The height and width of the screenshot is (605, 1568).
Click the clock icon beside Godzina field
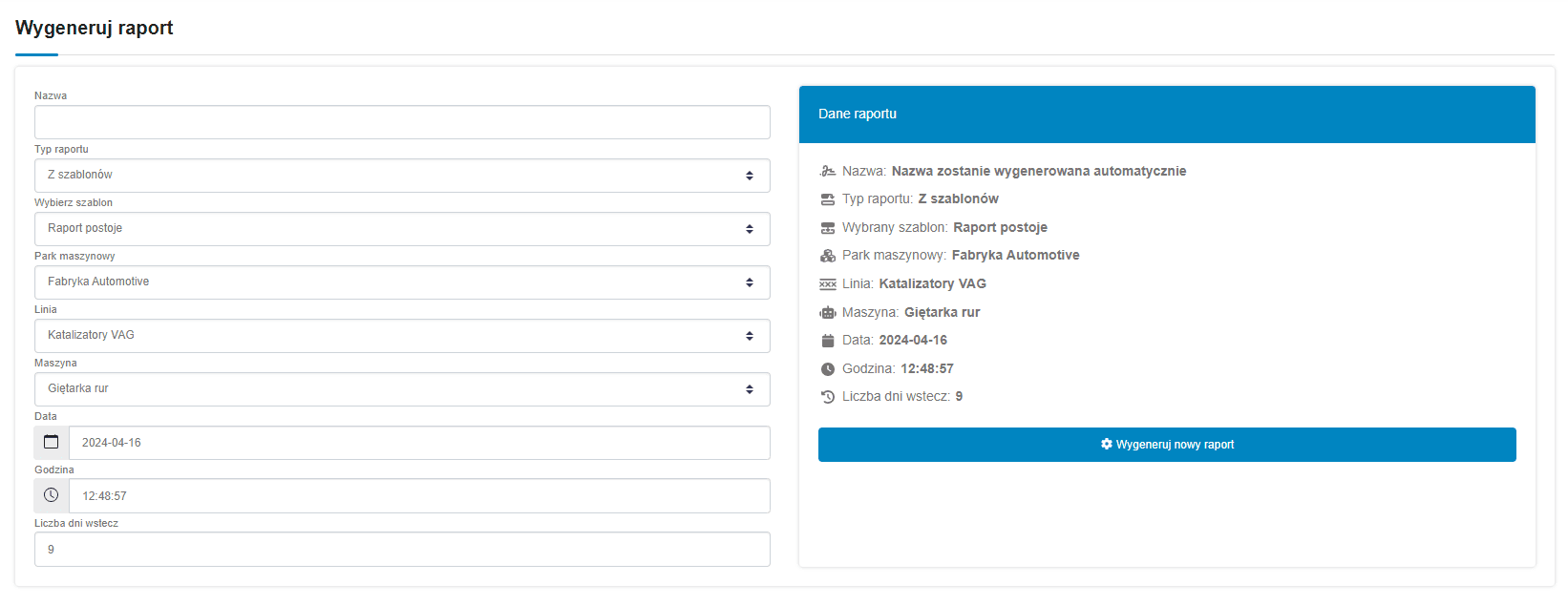52,496
